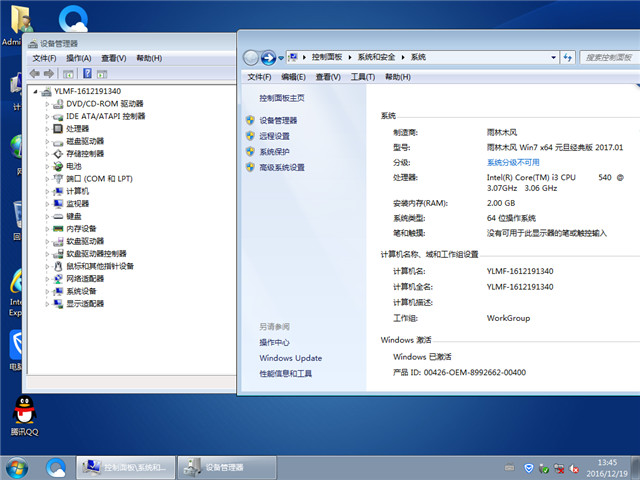This screenshot has height=480, width=640.
Task: Switch to 设备管理器 taskbar button
Action: tap(227, 468)
